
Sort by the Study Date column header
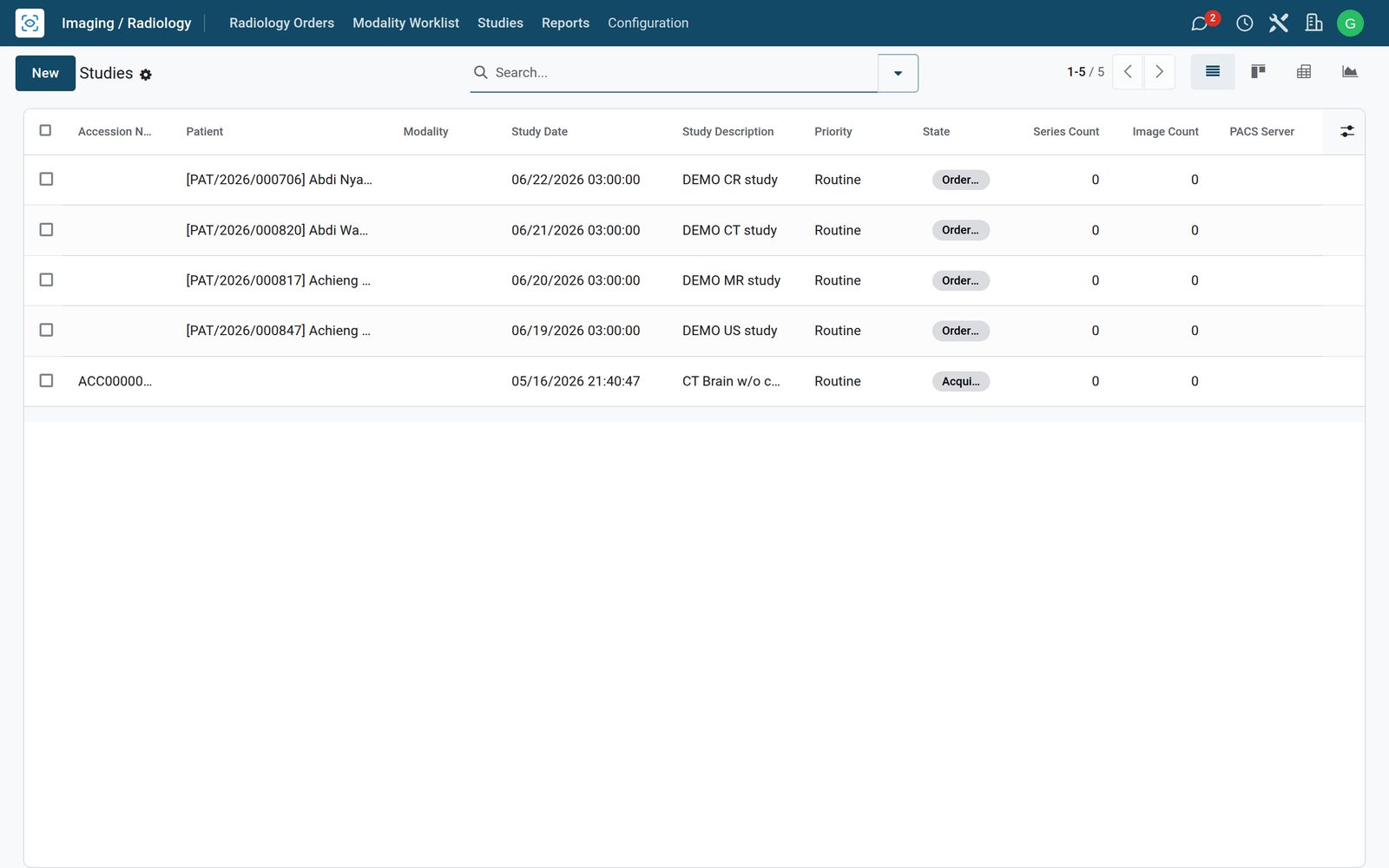click(539, 132)
